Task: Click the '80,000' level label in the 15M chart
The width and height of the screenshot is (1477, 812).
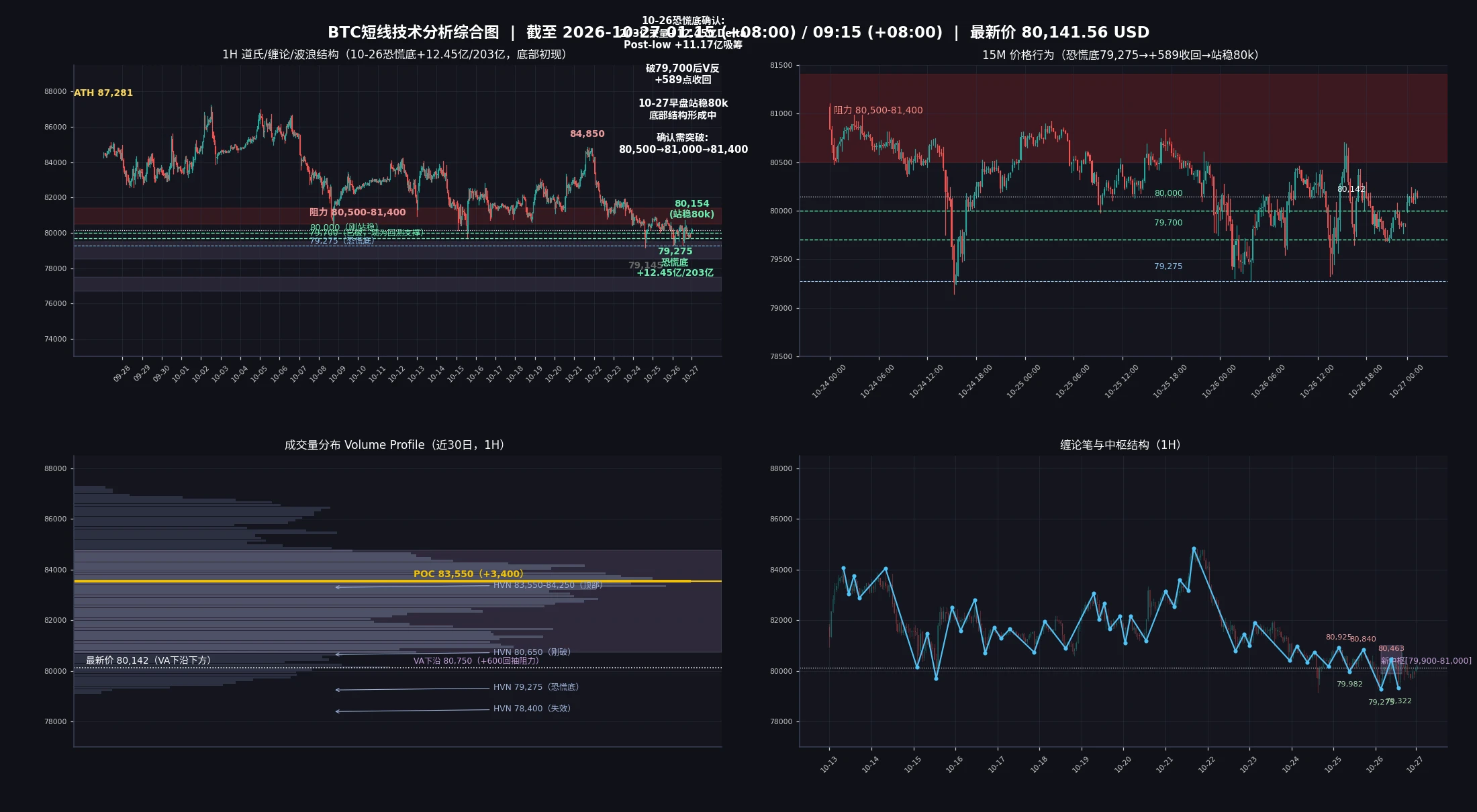Action: tap(1168, 193)
